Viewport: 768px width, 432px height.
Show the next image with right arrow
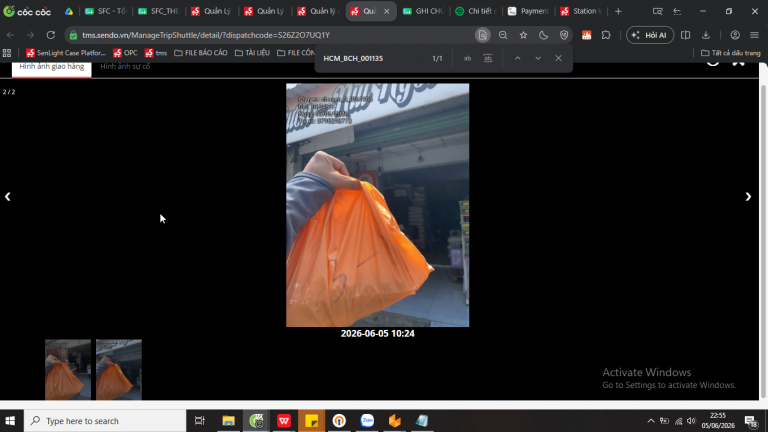[748, 196]
